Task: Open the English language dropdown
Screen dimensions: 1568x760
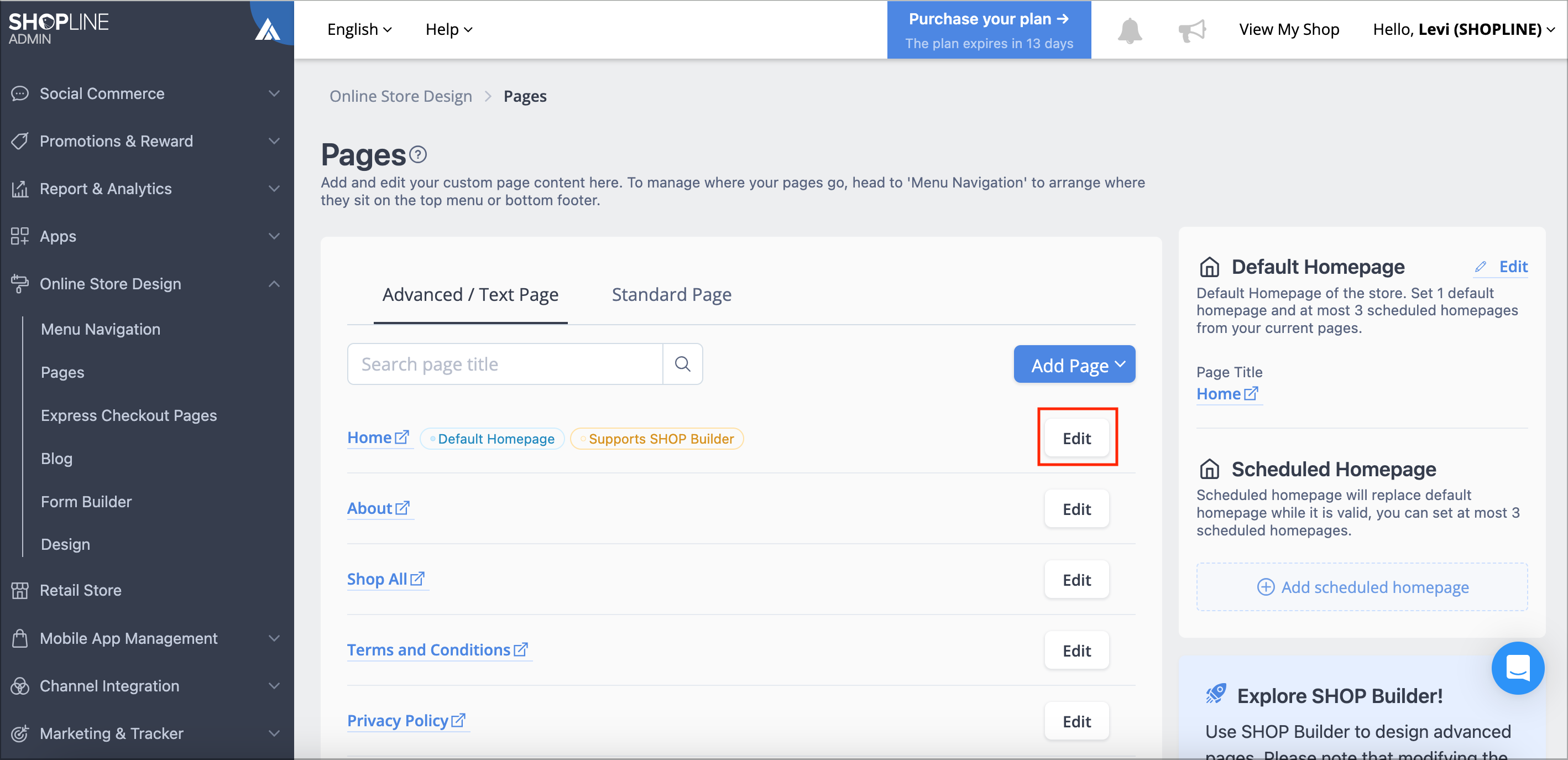Action: tap(360, 29)
